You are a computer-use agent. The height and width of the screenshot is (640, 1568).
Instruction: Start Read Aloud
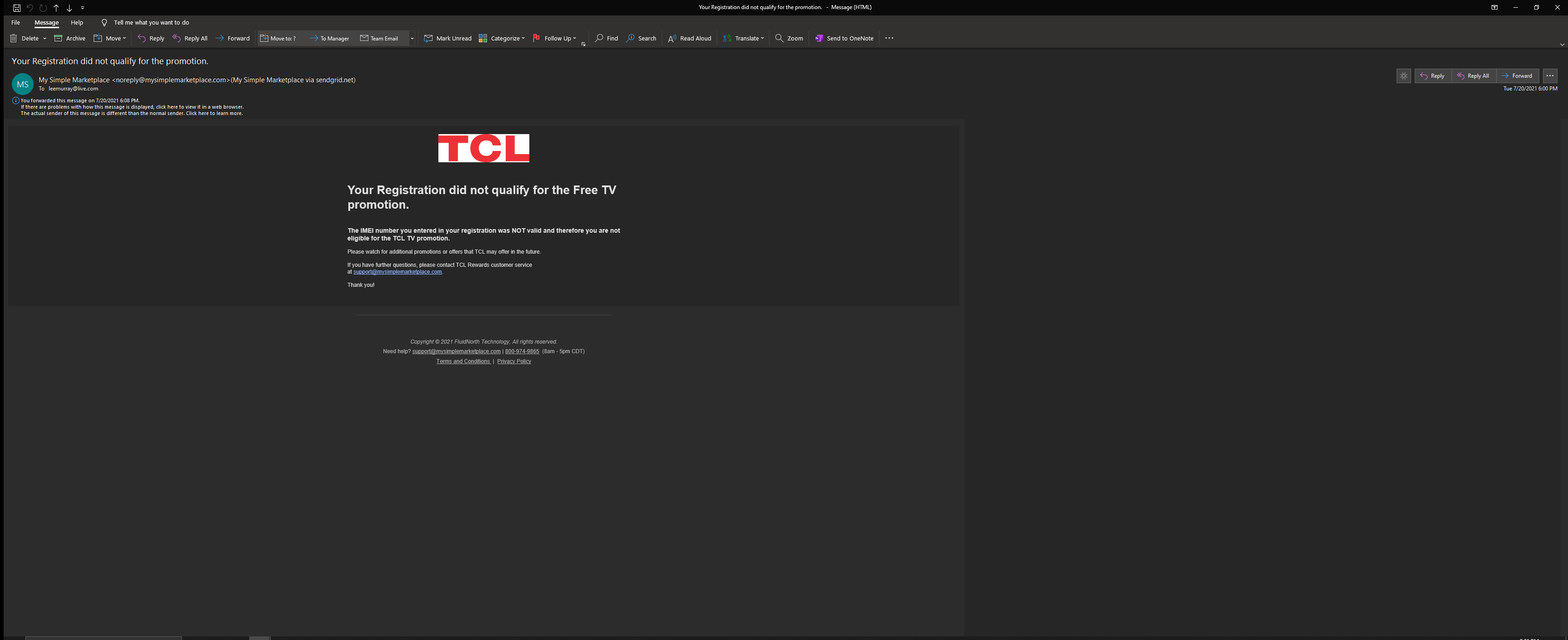click(689, 38)
